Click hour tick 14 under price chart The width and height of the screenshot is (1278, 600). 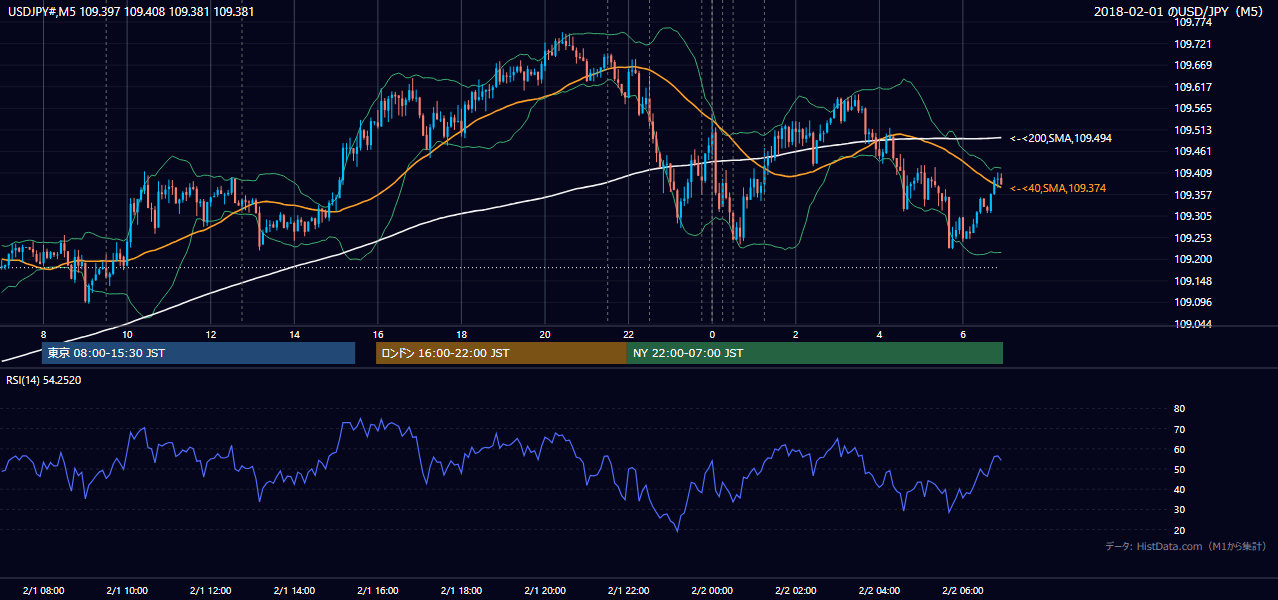click(294, 334)
